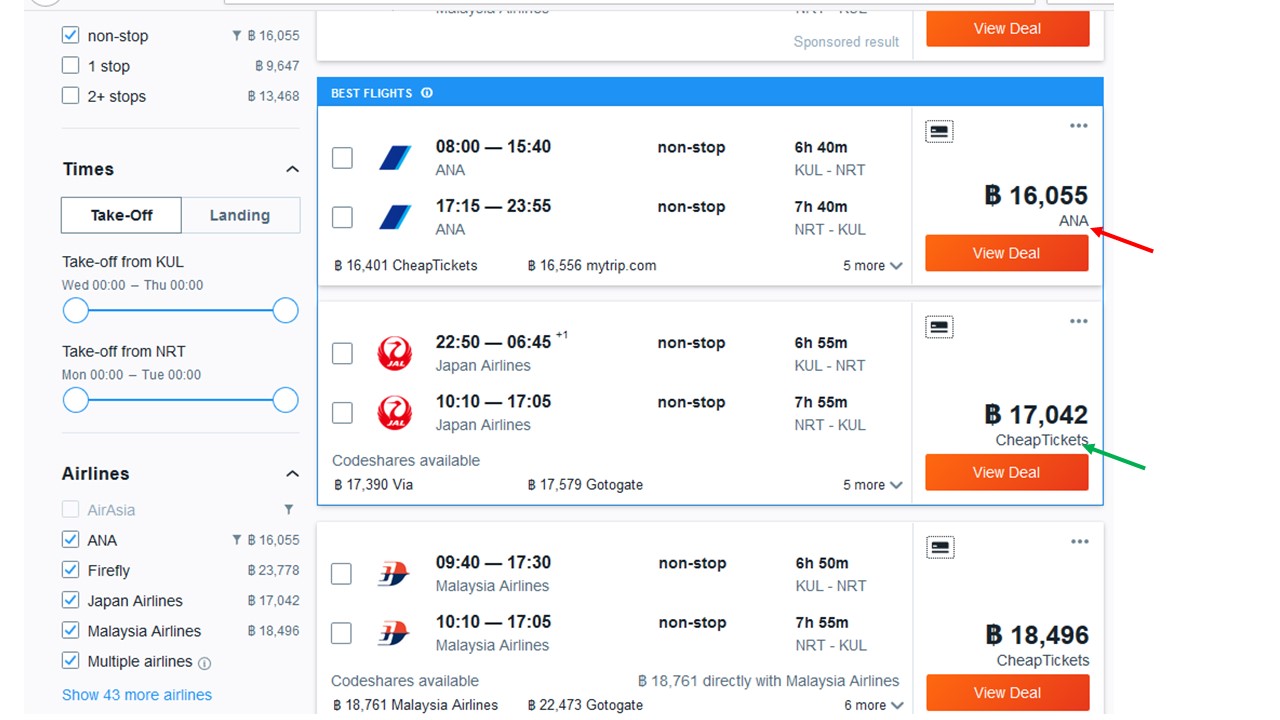Image resolution: width=1280 pixels, height=720 pixels.
Task: Collapse the Times filter section
Action: click(x=292, y=169)
